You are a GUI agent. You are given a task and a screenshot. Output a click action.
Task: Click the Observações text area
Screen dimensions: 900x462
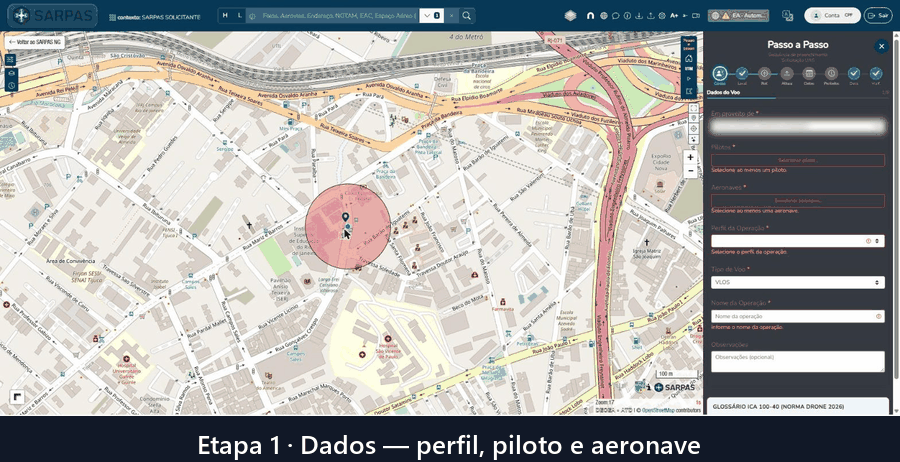pos(798,362)
